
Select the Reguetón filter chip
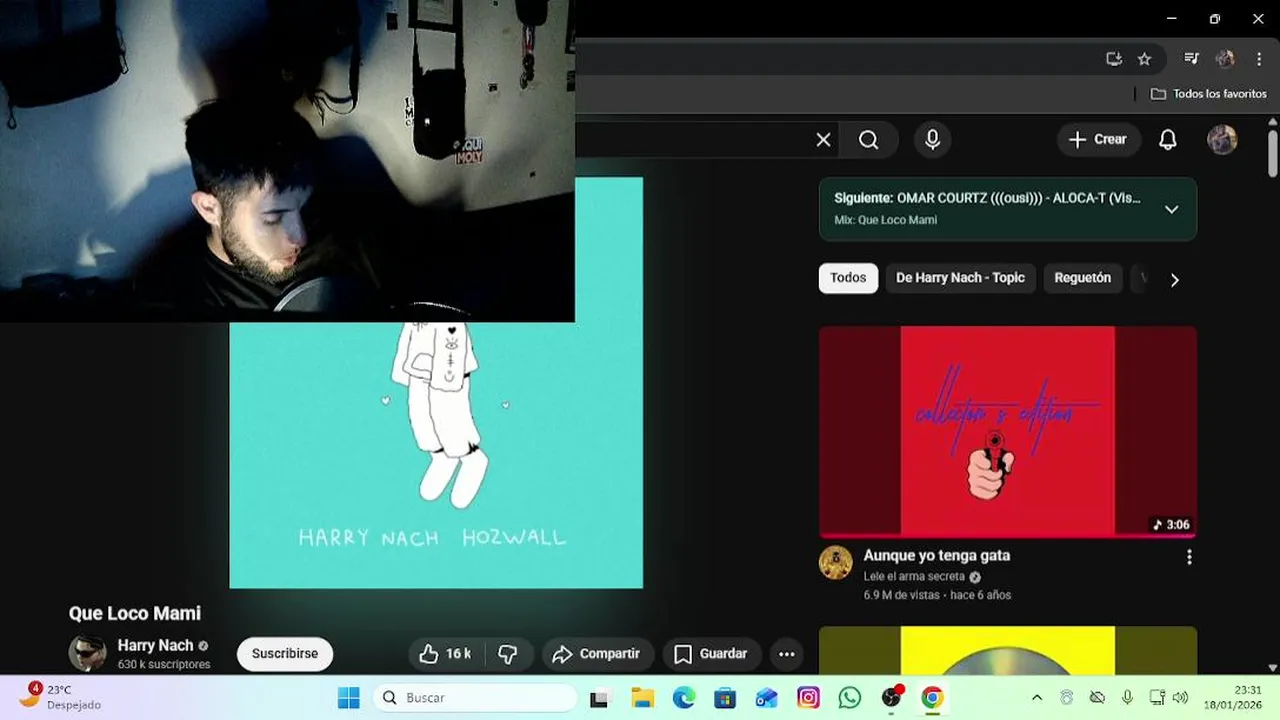[x=1082, y=278]
